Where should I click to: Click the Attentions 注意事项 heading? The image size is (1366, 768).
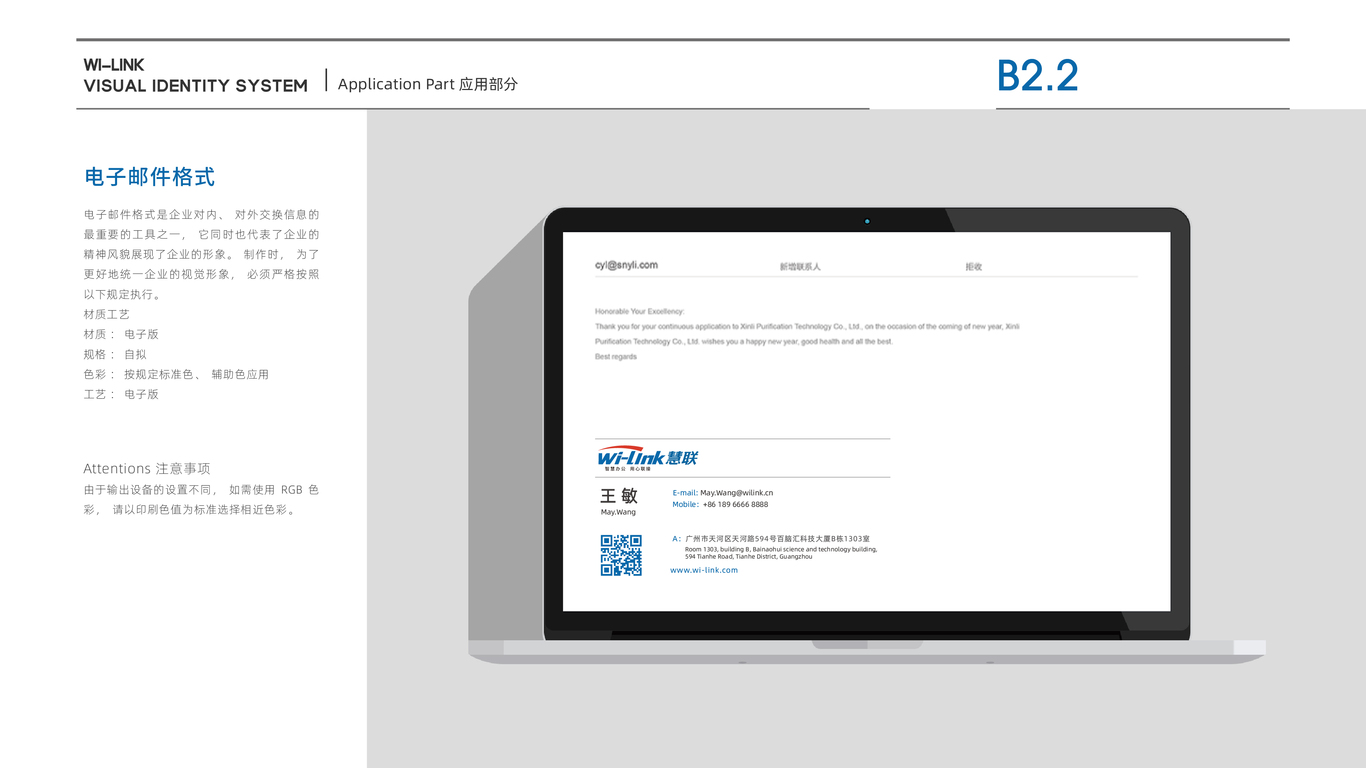click(x=147, y=469)
